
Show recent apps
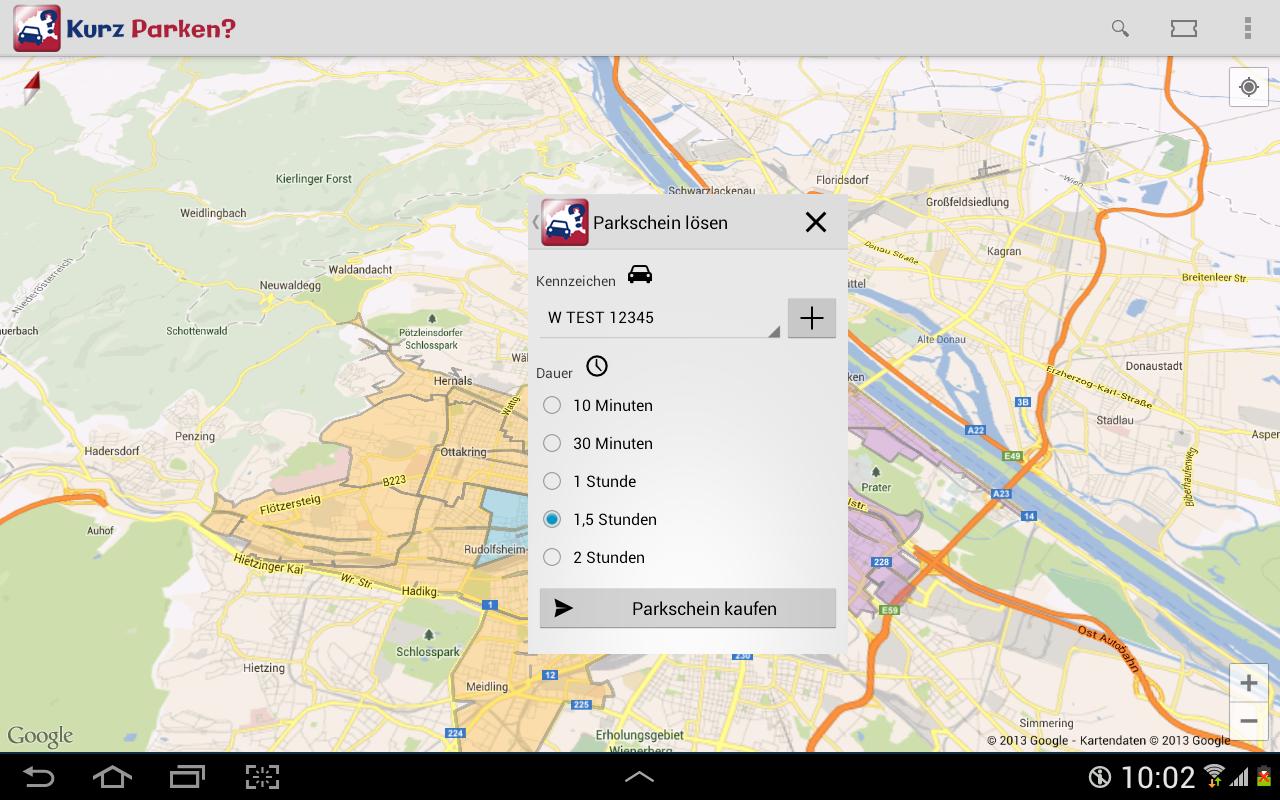[187, 776]
